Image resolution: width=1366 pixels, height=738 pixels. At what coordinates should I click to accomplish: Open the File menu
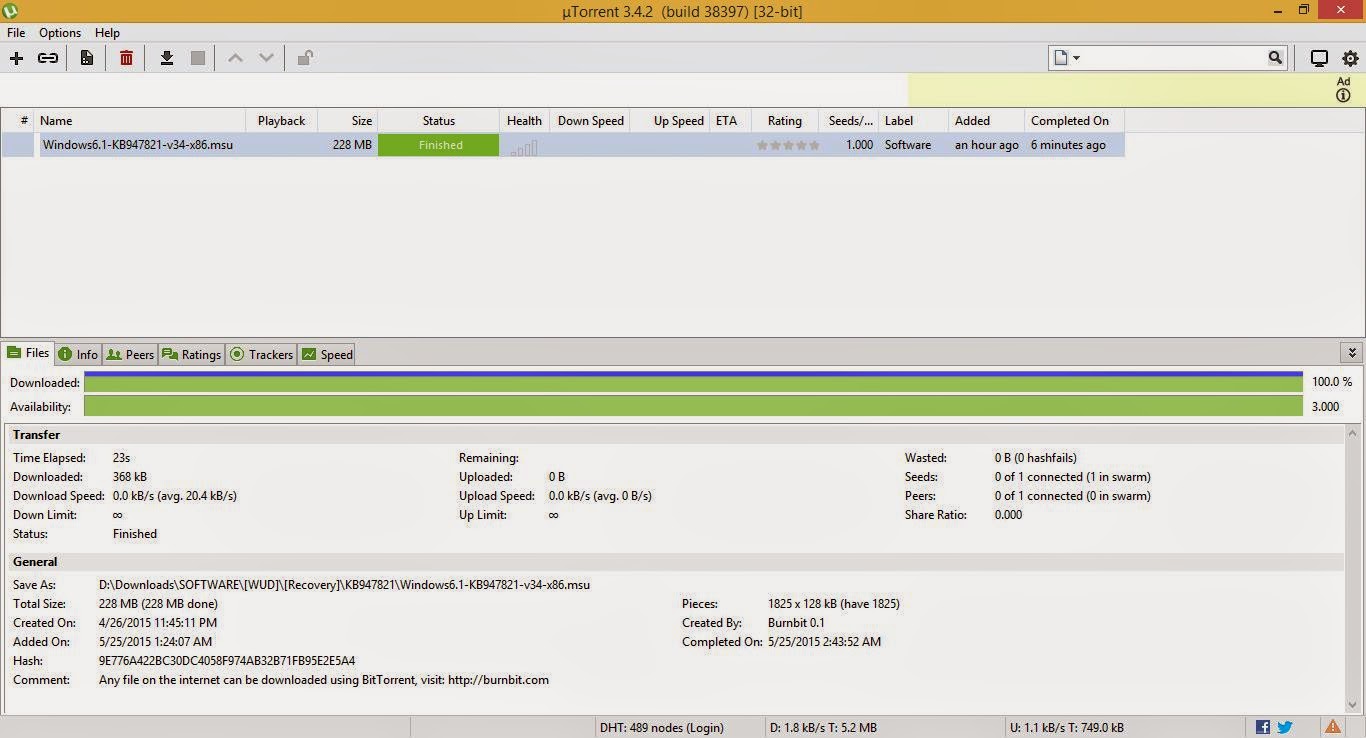(16, 33)
